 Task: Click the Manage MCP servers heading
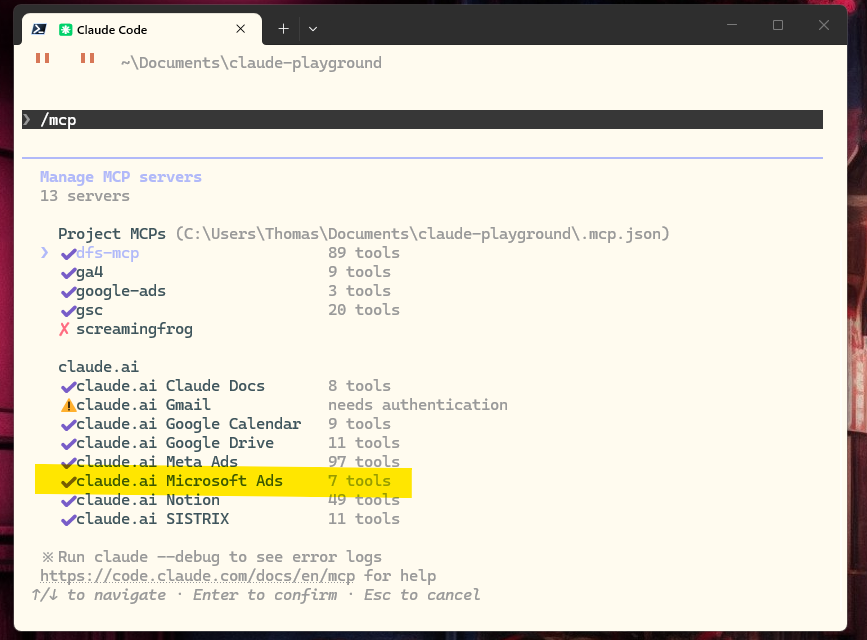tap(121, 177)
